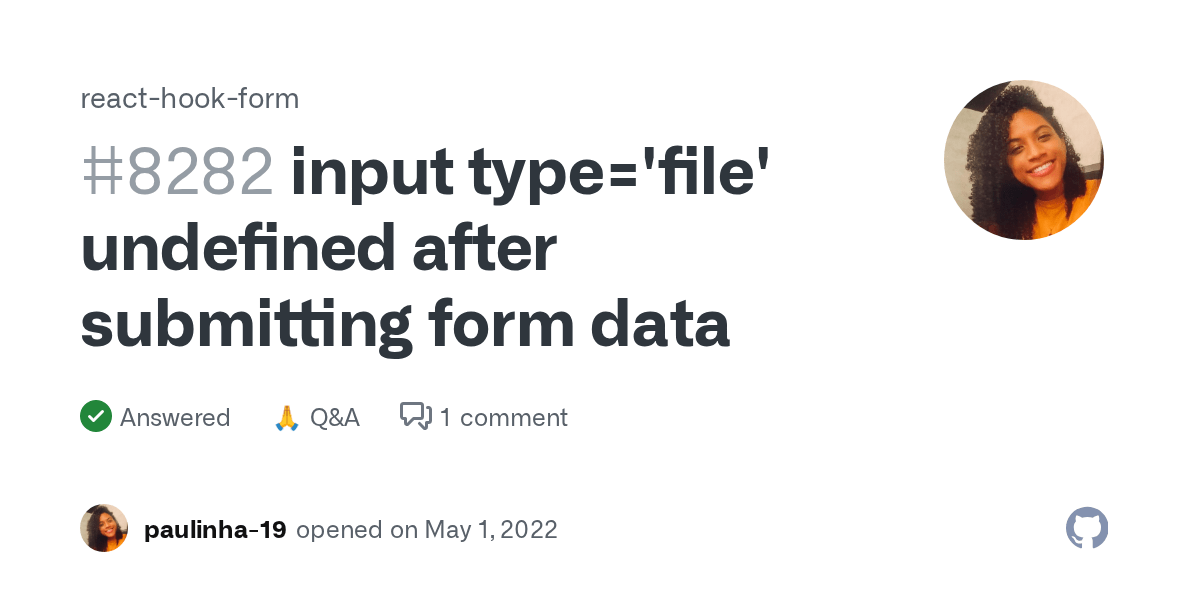Click the "submitting form data" title line
The width and height of the screenshot is (1200, 600).
click(x=405, y=324)
